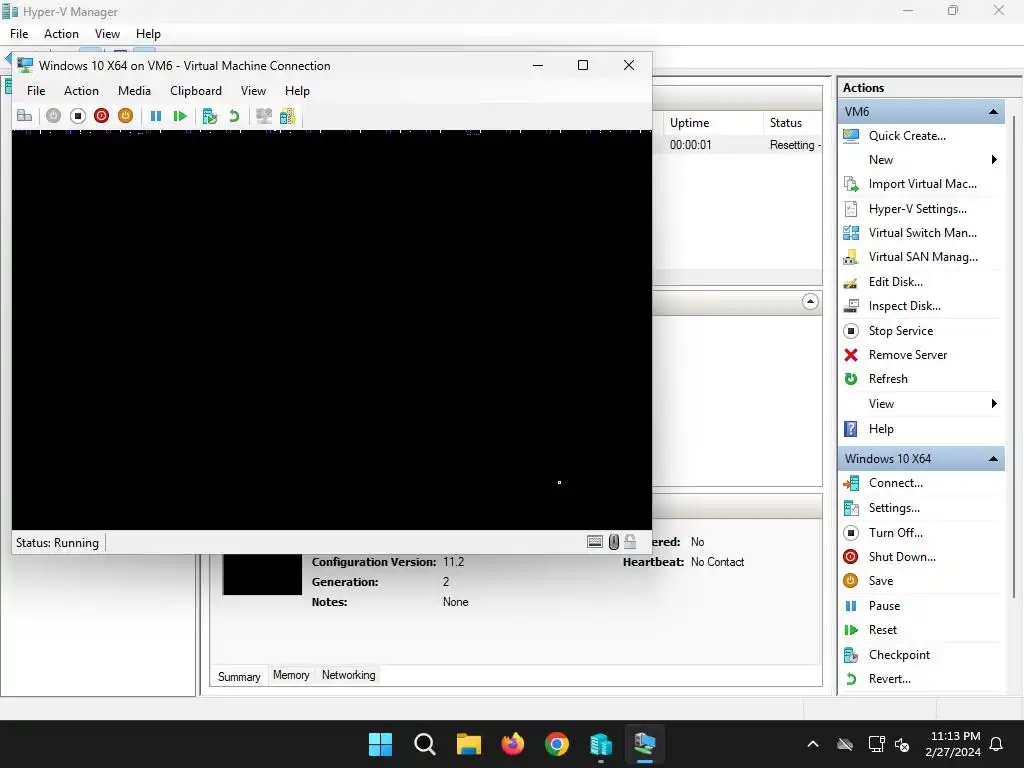Click the Turn Off icon in VM toolbar
This screenshot has width=1024, height=768.
[78, 116]
